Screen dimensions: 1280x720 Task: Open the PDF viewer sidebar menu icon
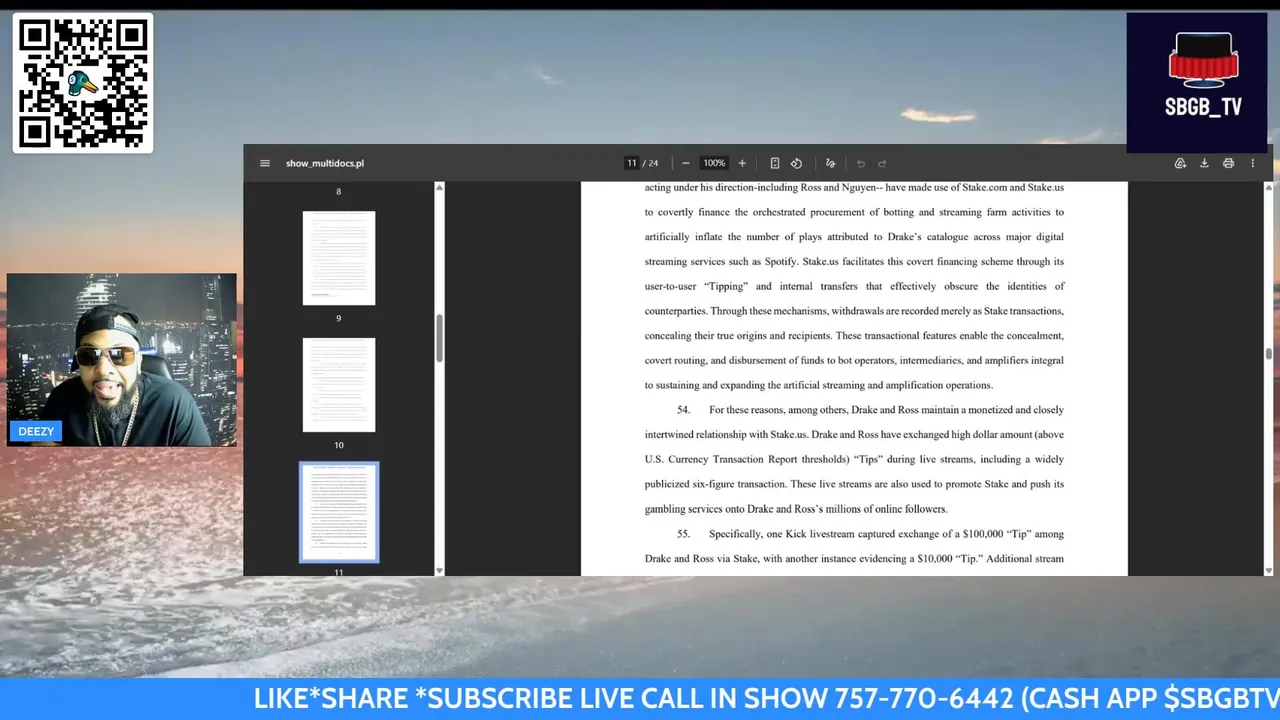pos(265,163)
